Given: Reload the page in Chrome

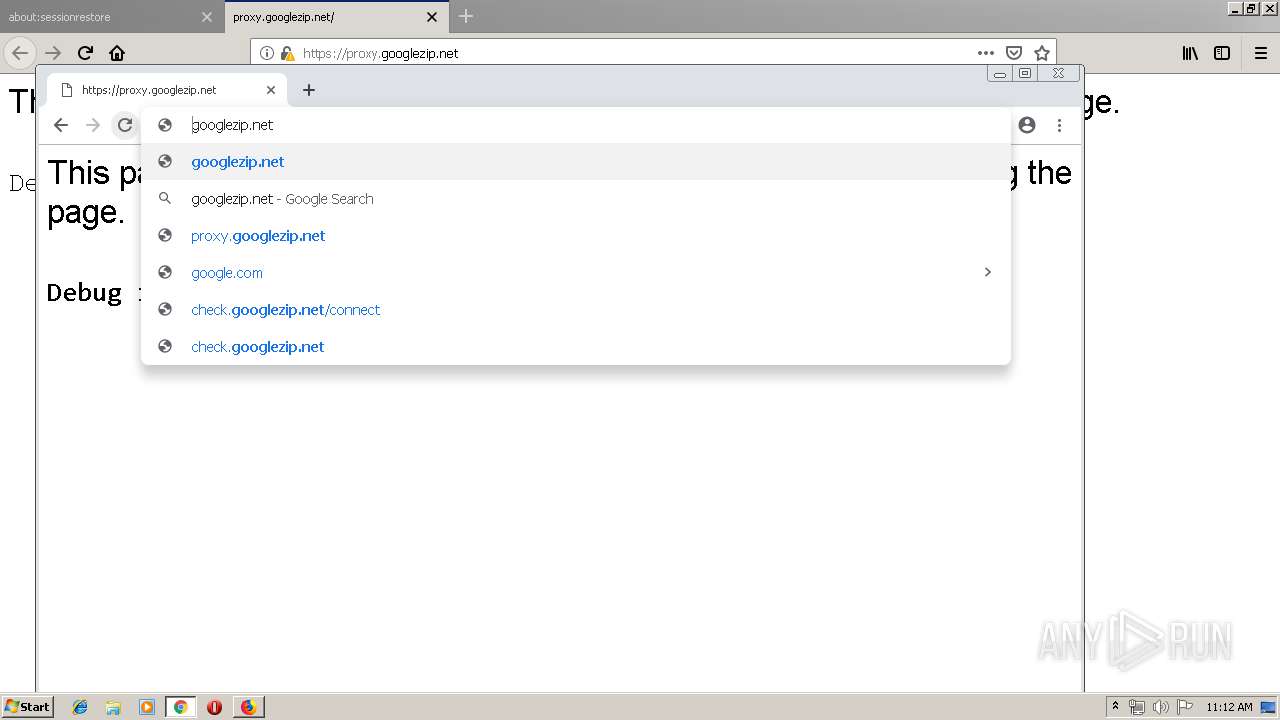Looking at the screenshot, I should (x=125, y=125).
